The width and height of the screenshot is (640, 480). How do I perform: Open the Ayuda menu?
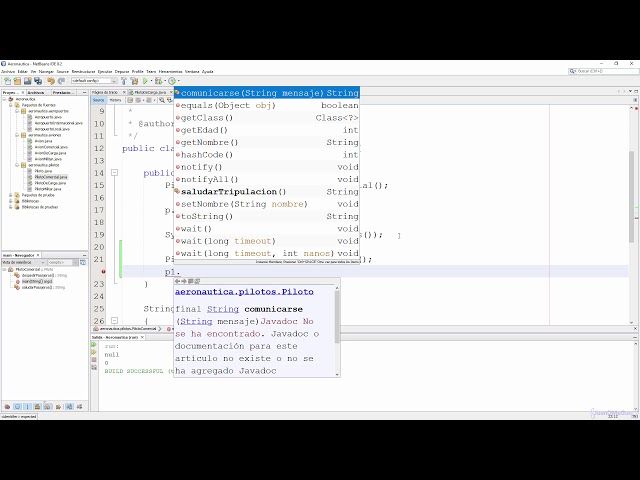pos(208,71)
